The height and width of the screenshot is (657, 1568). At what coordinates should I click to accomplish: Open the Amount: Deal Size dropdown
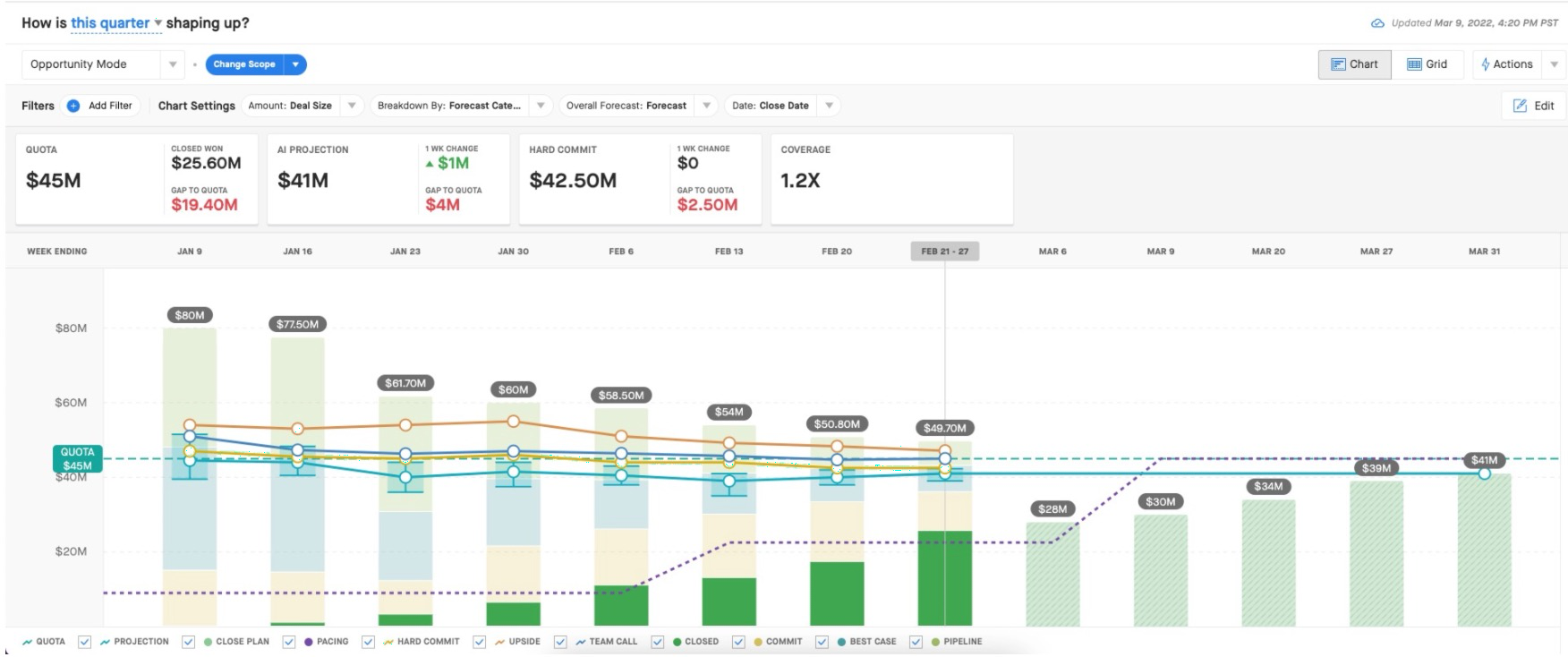pyautogui.click(x=302, y=106)
